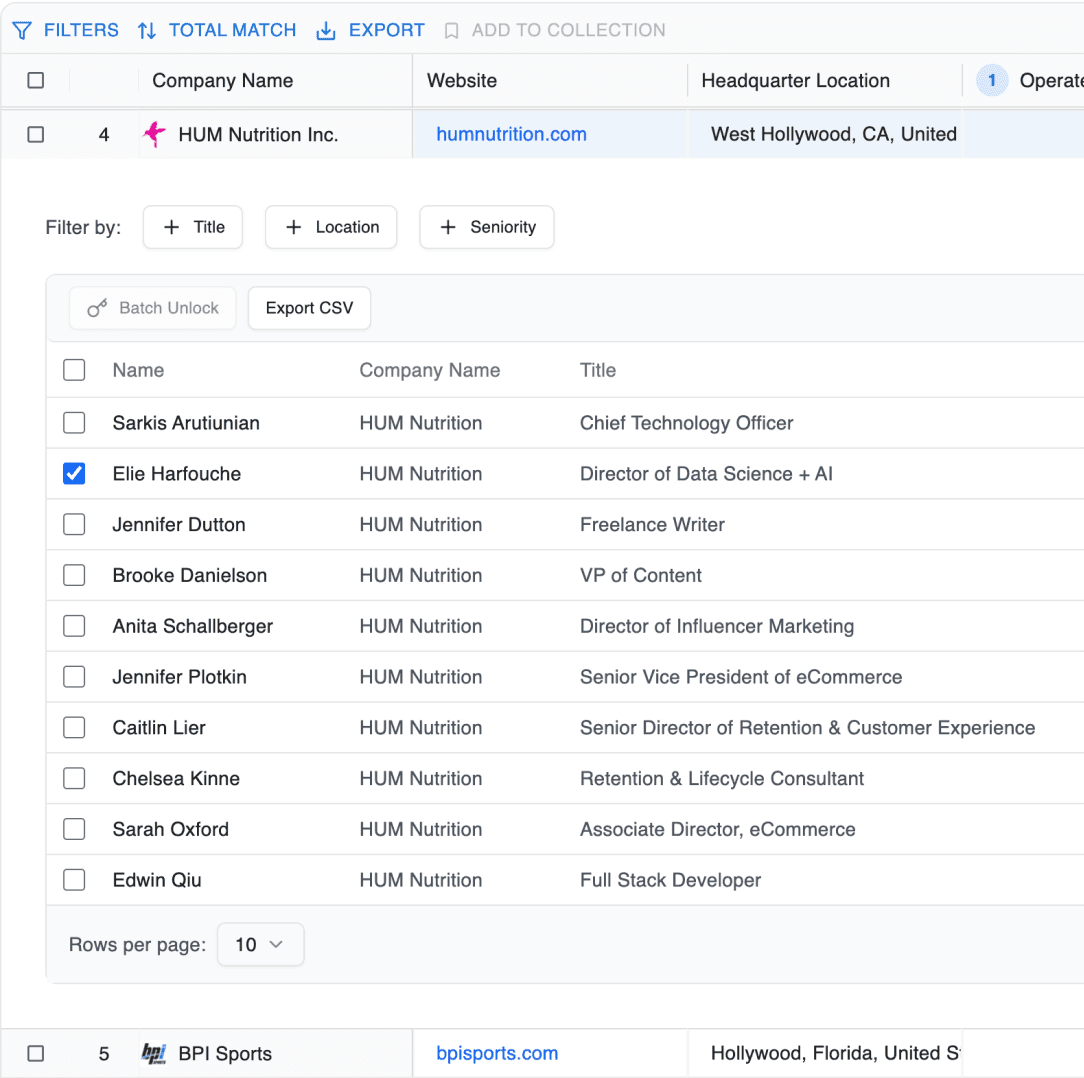Image resolution: width=1084 pixels, height=1078 pixels.
Task: Click the Company Name column header
Action: click(223, 81)
